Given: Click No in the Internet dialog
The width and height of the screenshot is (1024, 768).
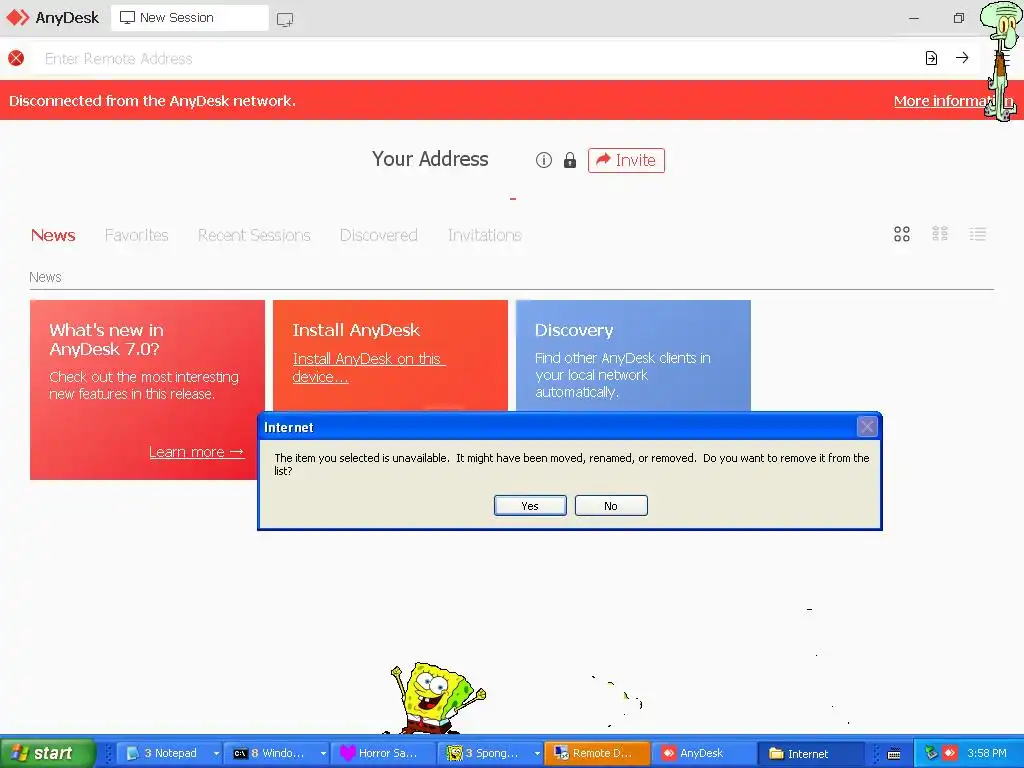Looking at the screenshot, I should click(611, 505).
